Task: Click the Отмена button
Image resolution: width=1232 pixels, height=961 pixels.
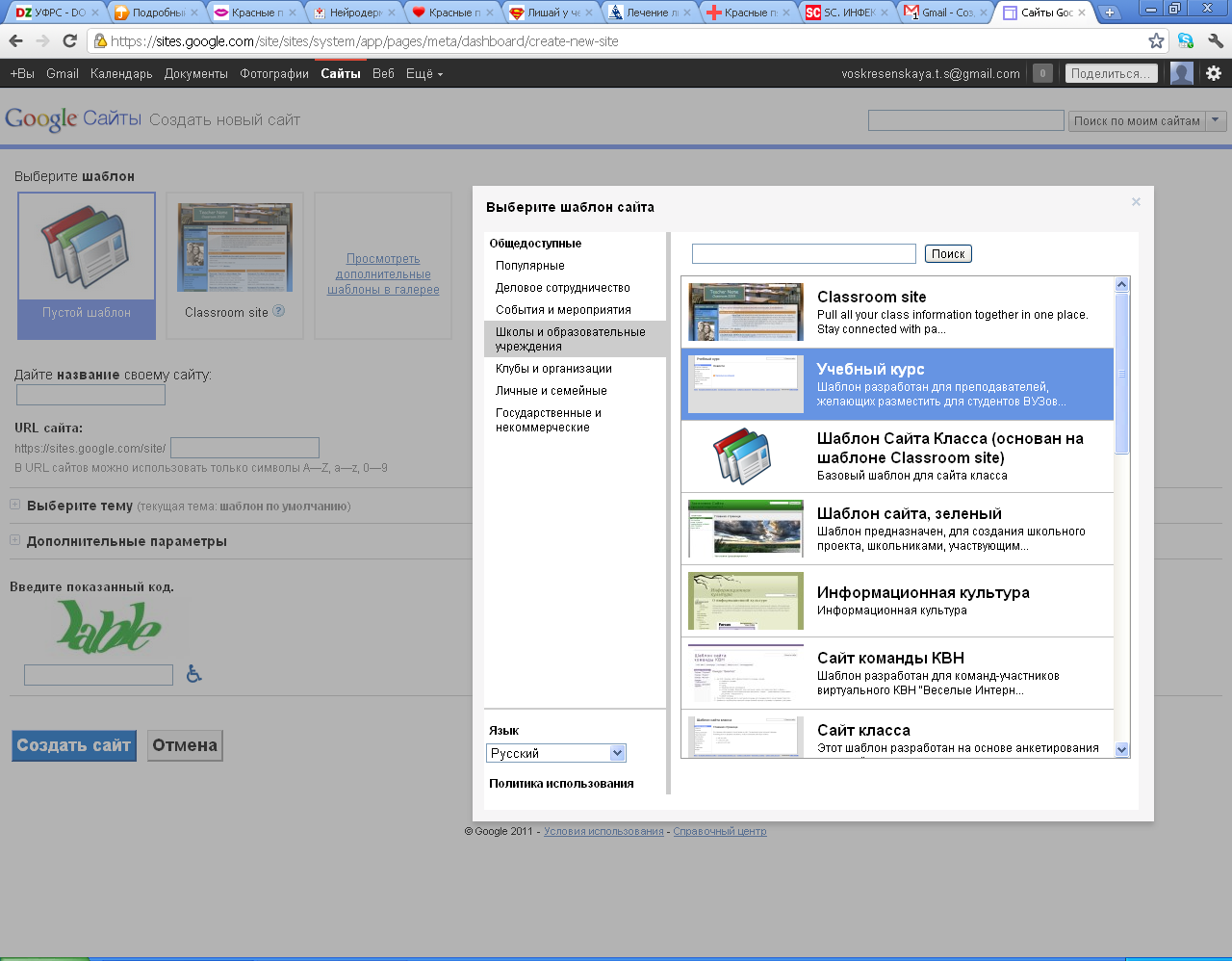Action: coord(185,745)
